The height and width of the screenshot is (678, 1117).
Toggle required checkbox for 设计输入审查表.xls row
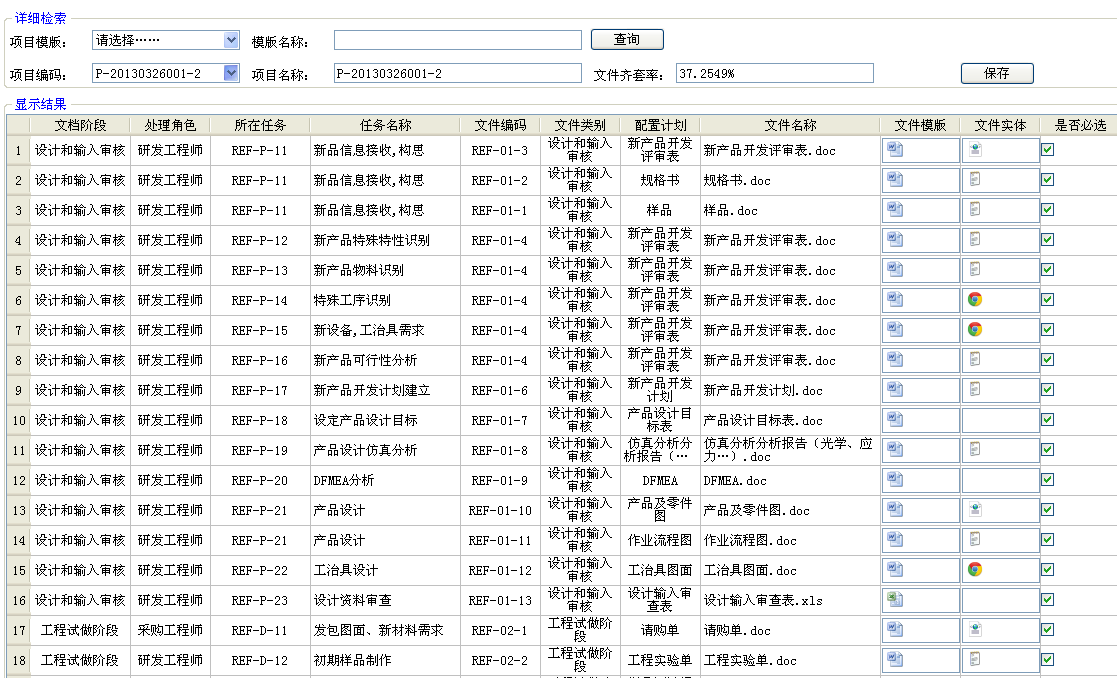1048,599
